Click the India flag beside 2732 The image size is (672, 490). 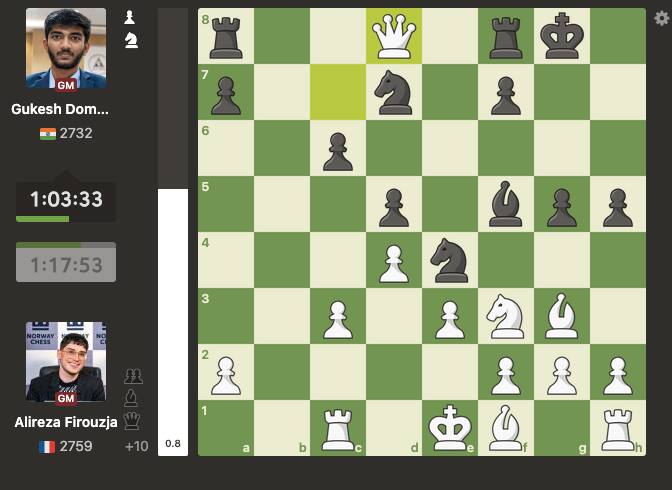[x=48, y=134]
